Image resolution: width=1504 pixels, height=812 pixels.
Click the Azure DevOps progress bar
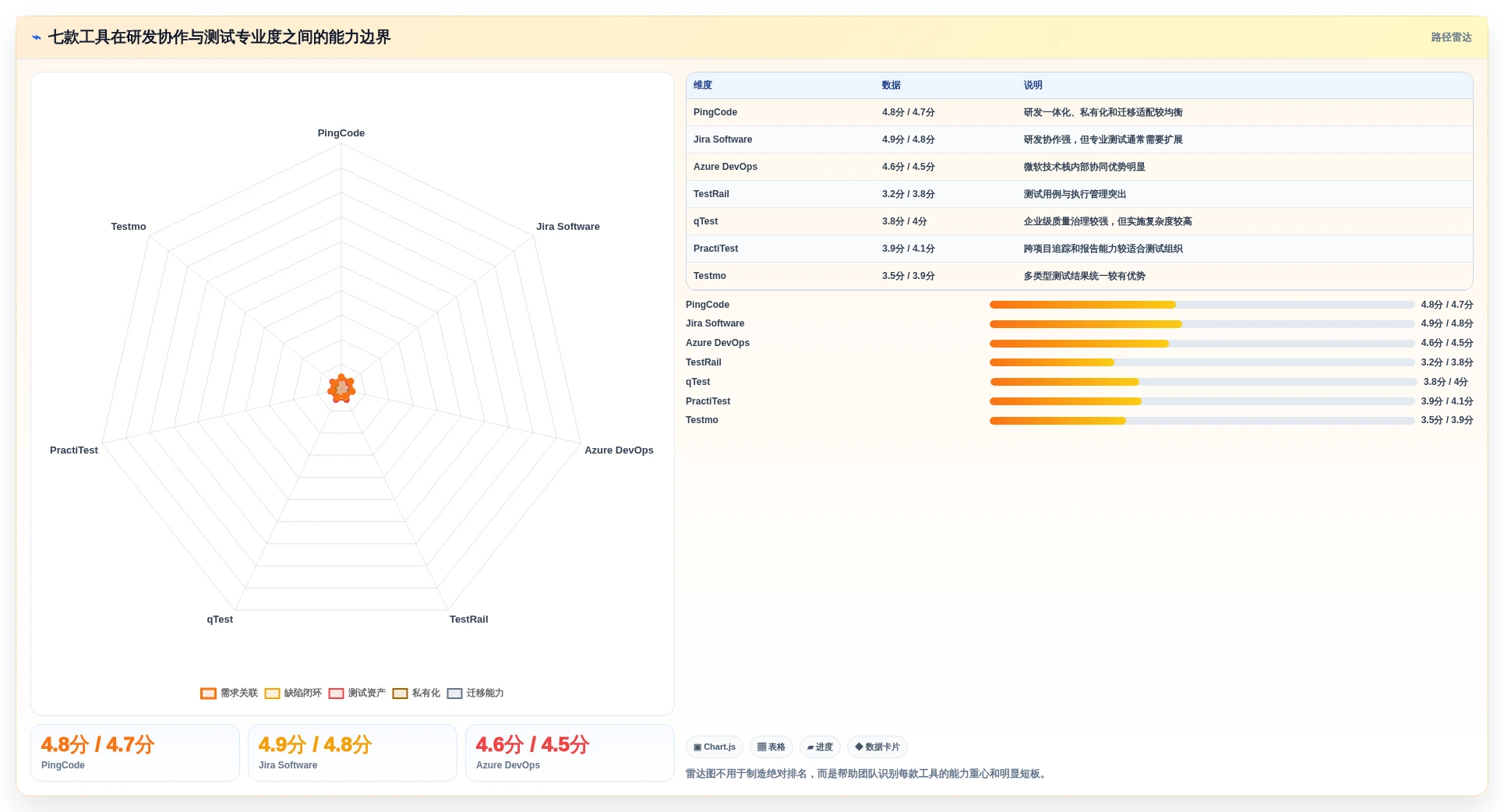(x=1202, y=343)
